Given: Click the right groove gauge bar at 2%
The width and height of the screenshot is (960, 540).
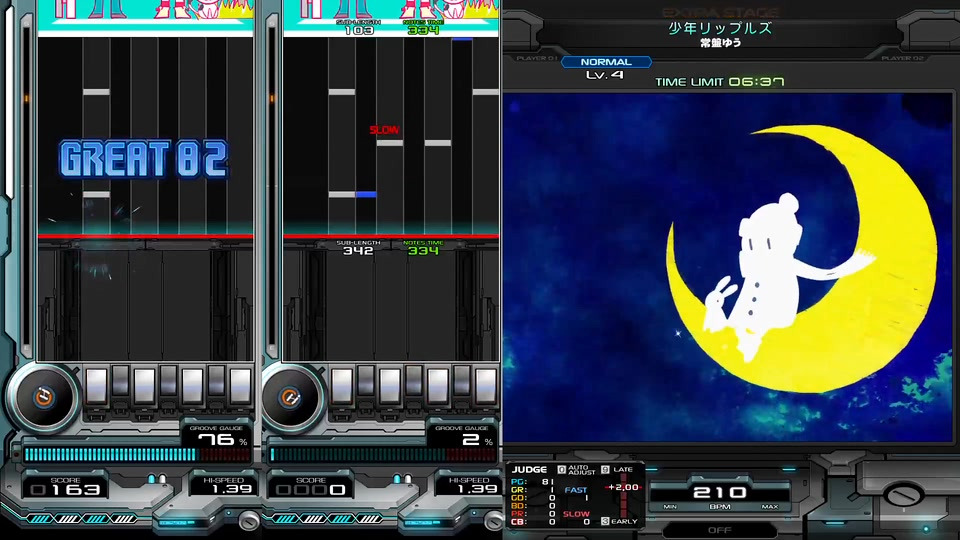Looking at the screenshot, I should (x=383, y=454).
